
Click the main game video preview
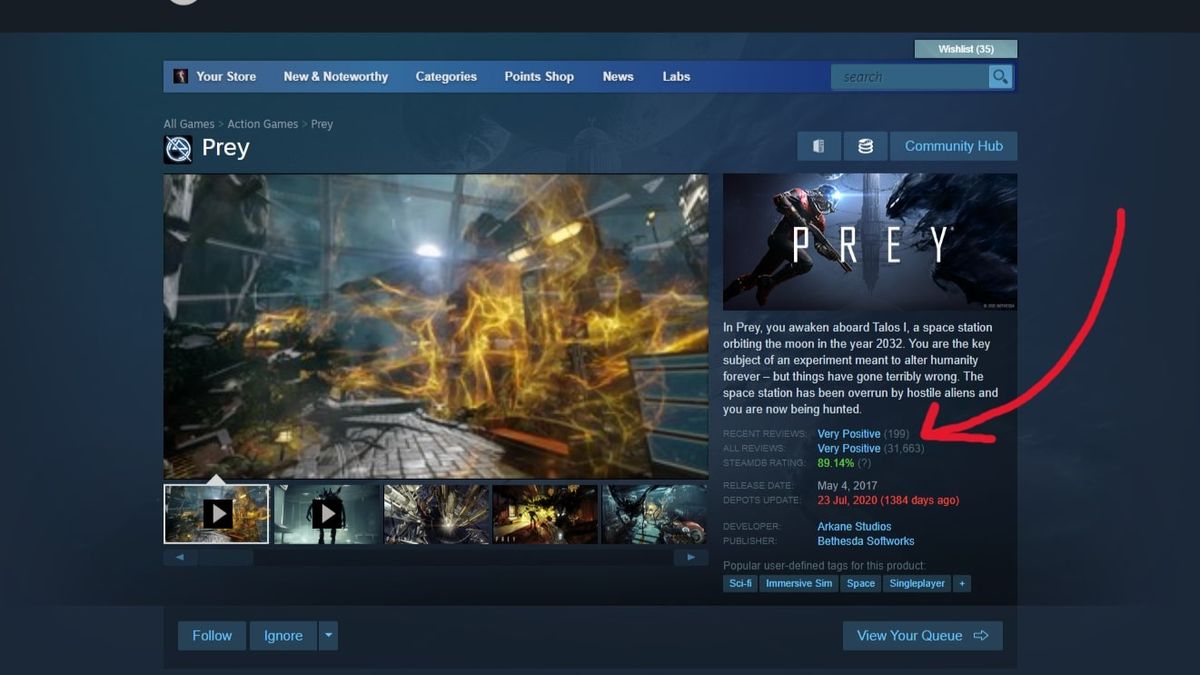436,326
